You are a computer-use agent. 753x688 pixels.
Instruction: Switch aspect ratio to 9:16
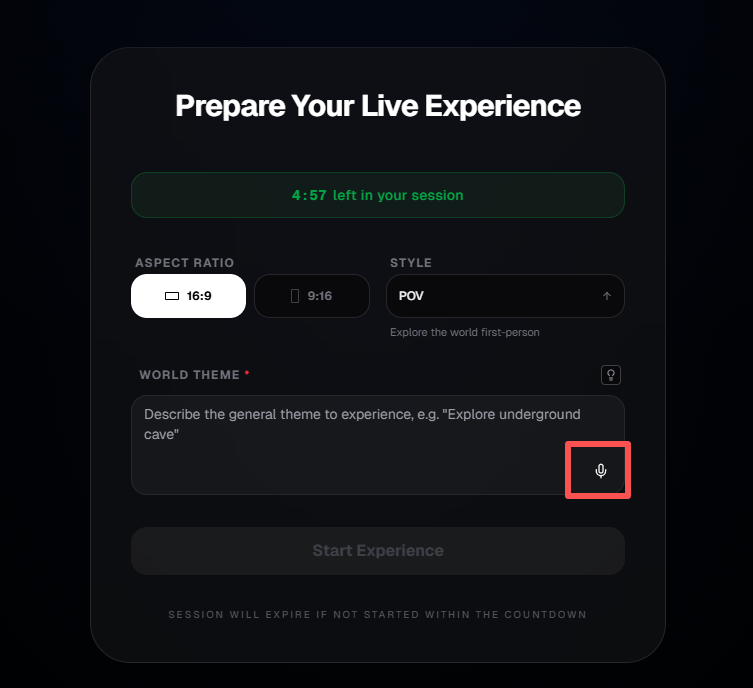pos(312,296)
